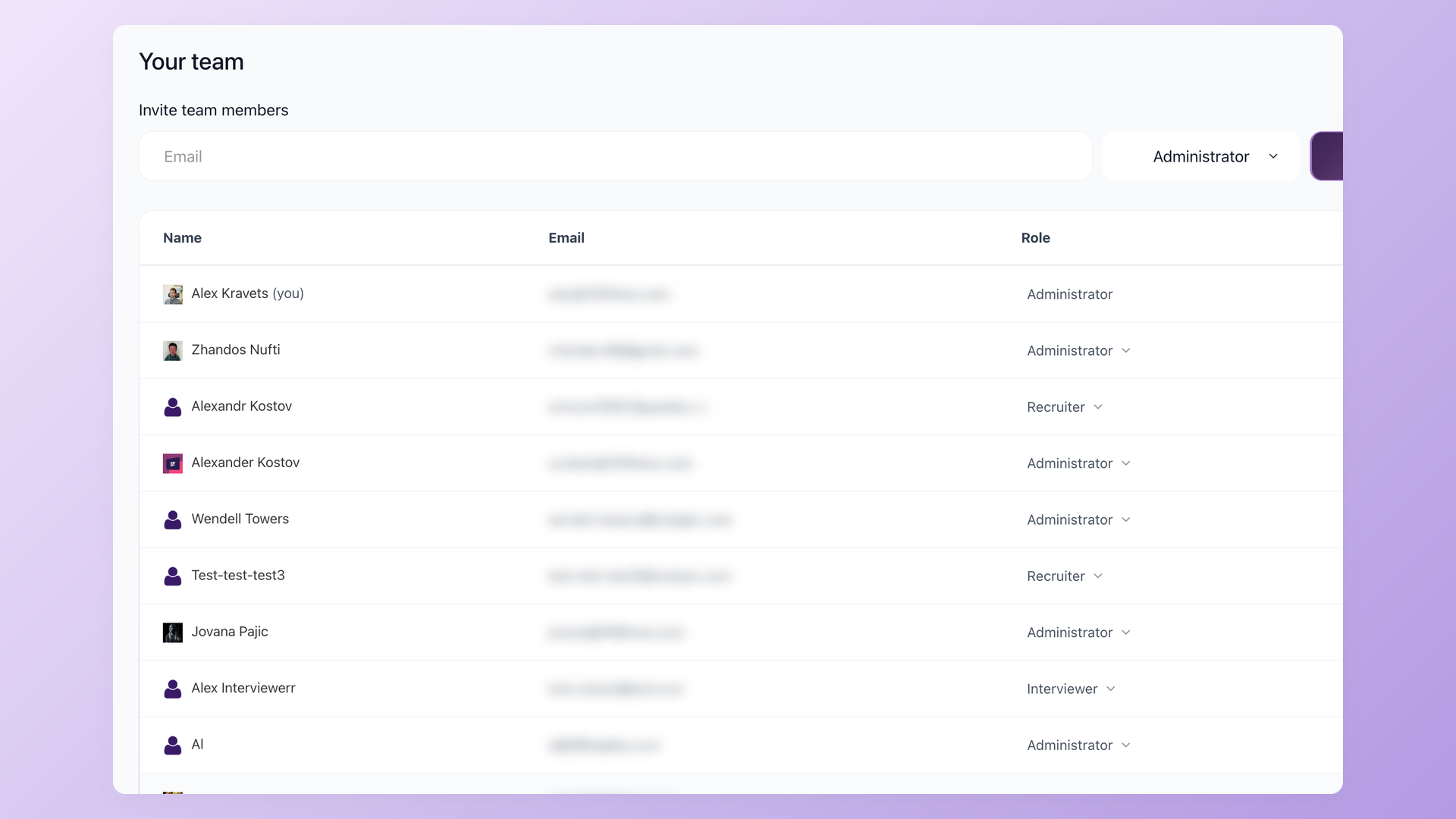Select the name Al
Viewport: 1456px width, 819px height.
point(197,745)
